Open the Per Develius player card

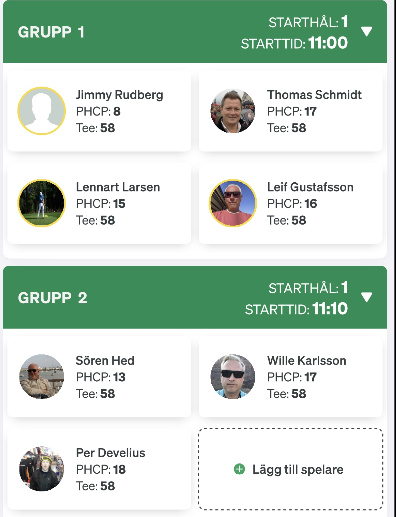tap(99, 469)
